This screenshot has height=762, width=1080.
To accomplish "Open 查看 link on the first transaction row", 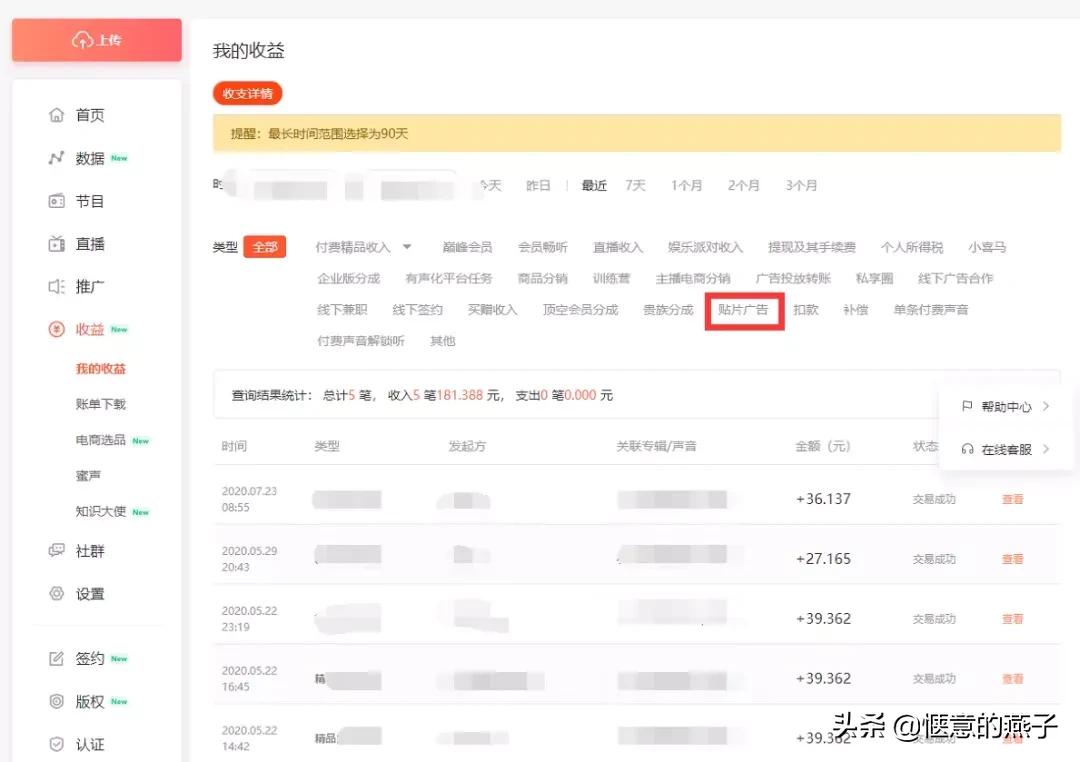I will pos(1012,498).
